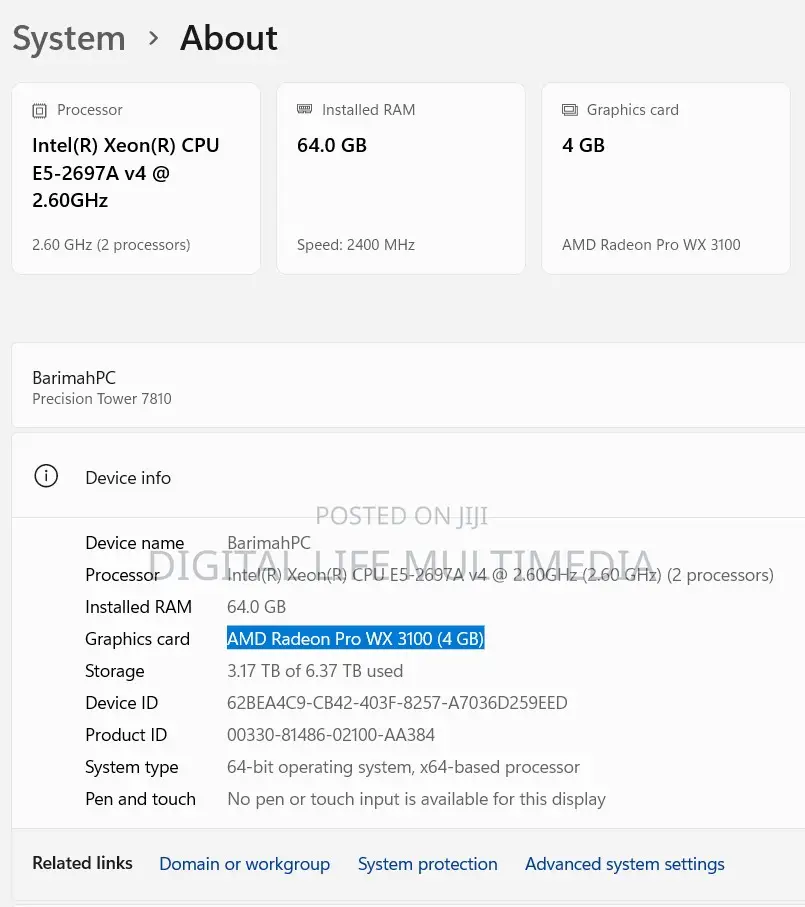Viewport: 805px width, 907px height.
Task: Open the Domain or workgroup link
Action: pyautogui.click(x=245, y=864)
